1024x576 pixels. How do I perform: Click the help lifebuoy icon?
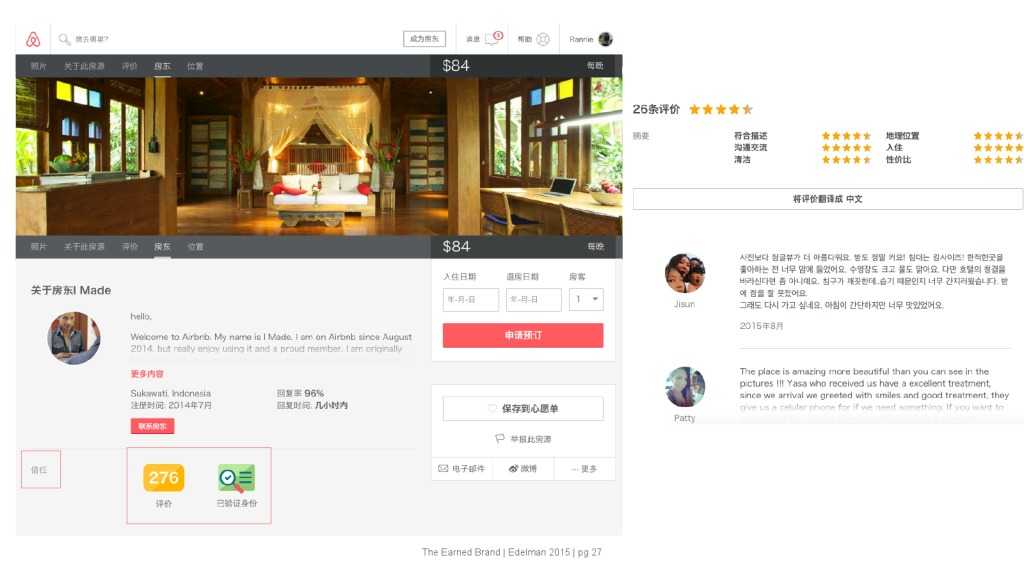click(x=543, y=39)
